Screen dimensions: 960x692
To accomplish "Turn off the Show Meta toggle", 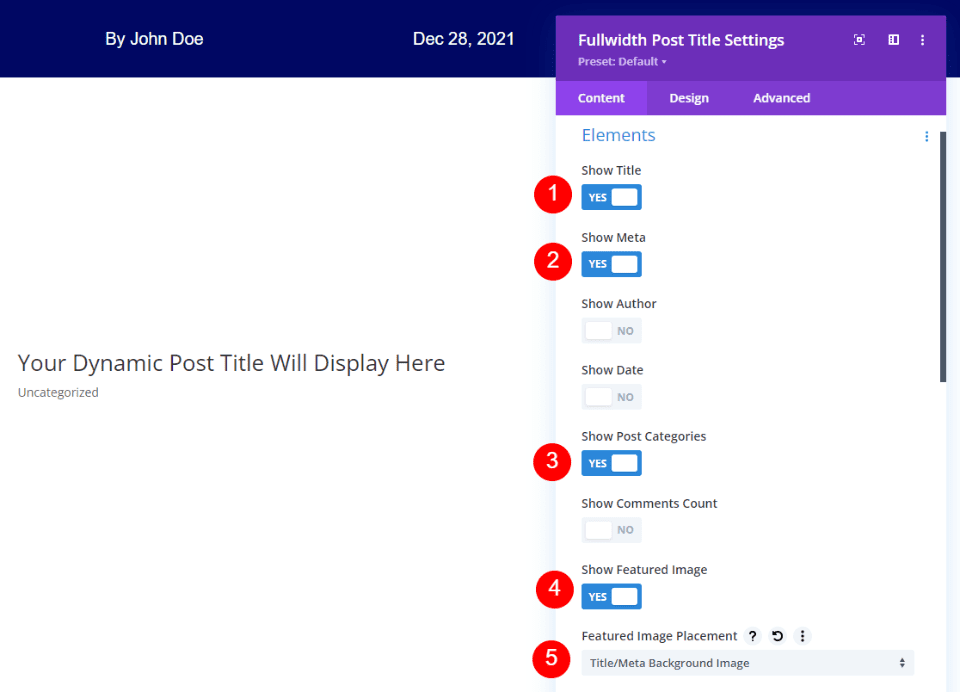I will tap(611, 263).
